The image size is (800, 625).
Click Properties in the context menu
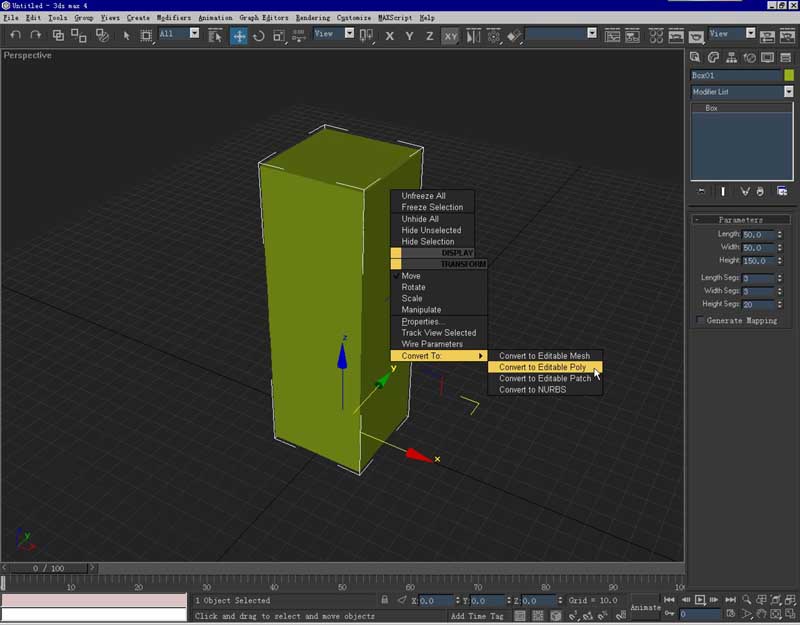point(423,321)
